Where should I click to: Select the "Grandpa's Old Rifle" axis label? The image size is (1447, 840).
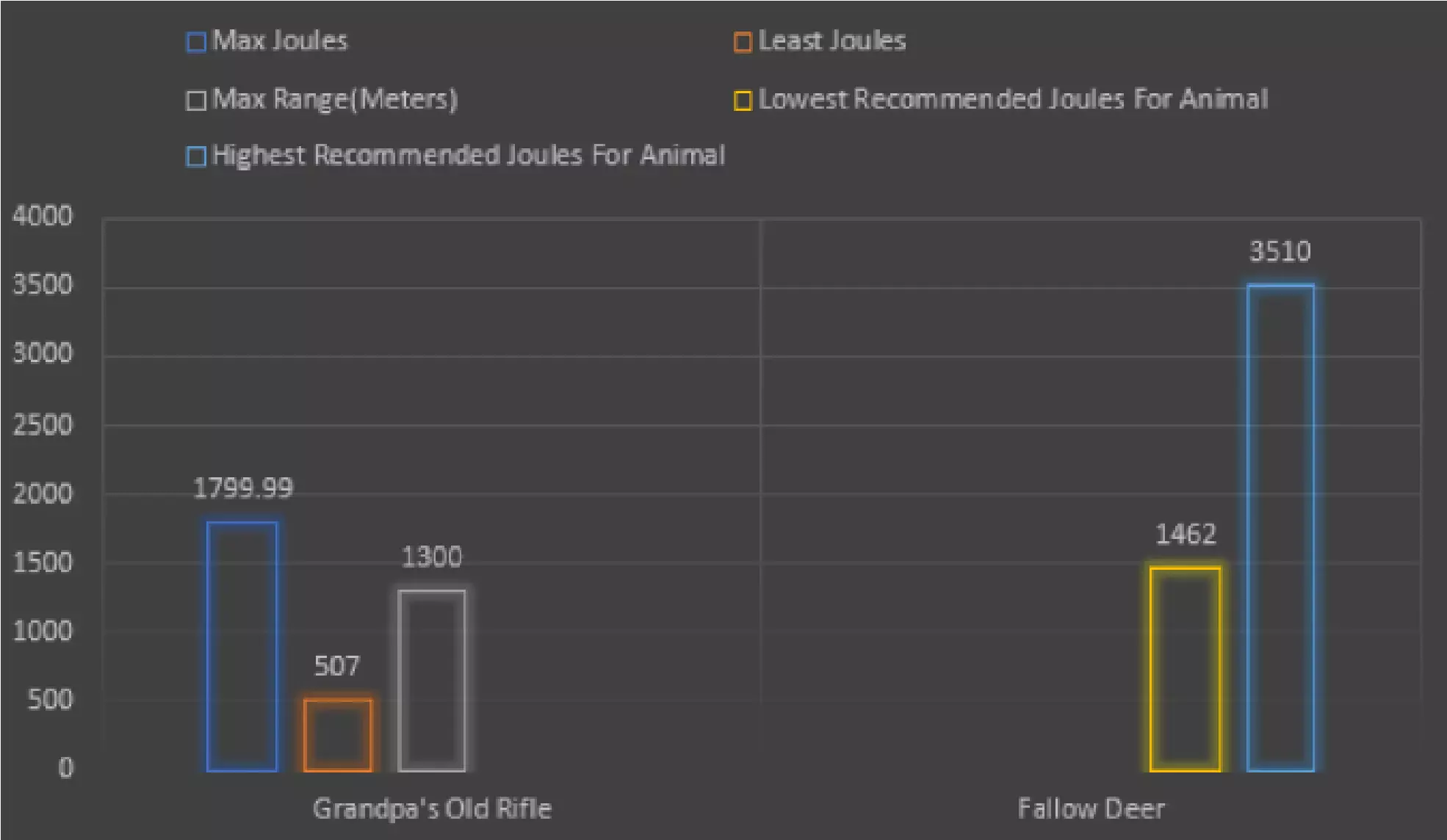(432, 808)
